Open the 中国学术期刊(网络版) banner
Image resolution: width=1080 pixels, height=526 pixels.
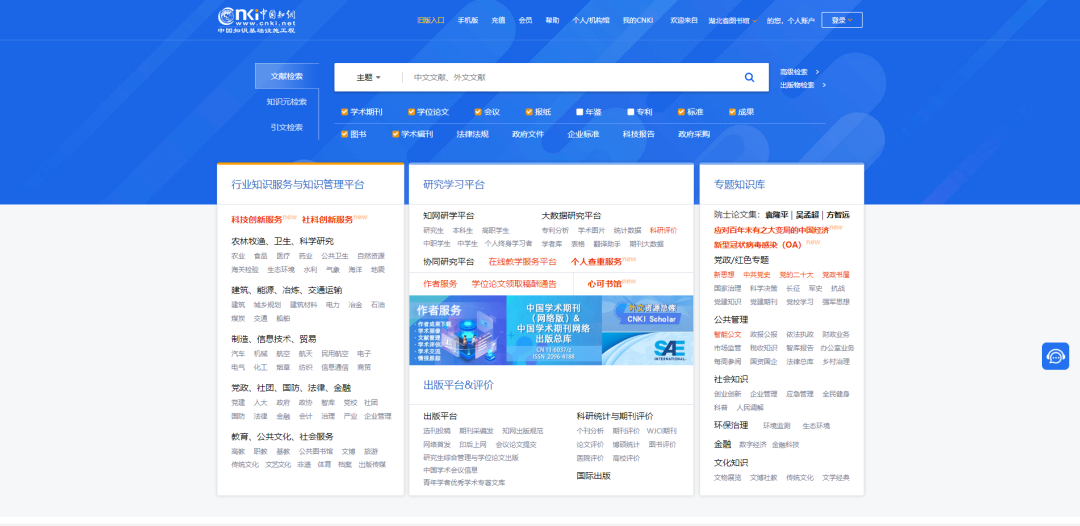tap(554, 330)
